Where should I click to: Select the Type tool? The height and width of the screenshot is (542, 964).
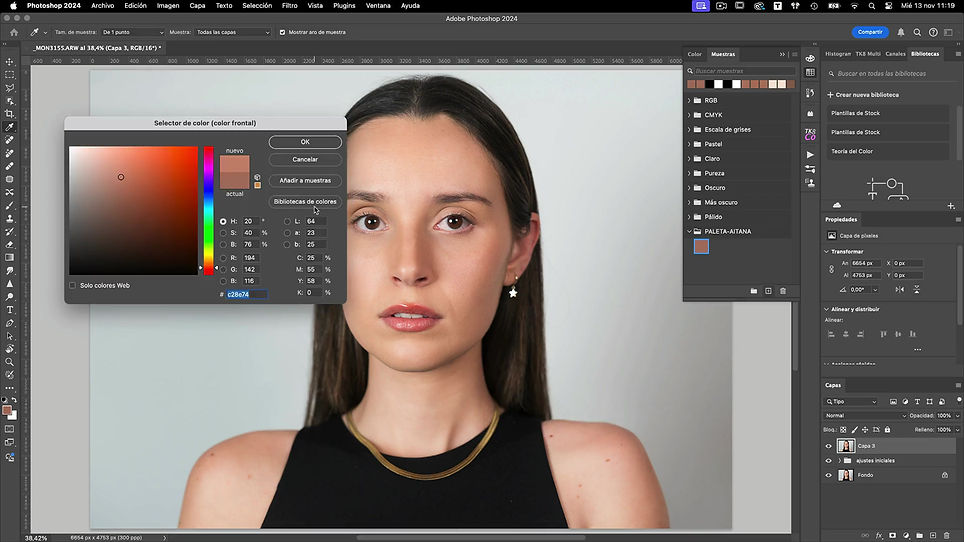10,310
